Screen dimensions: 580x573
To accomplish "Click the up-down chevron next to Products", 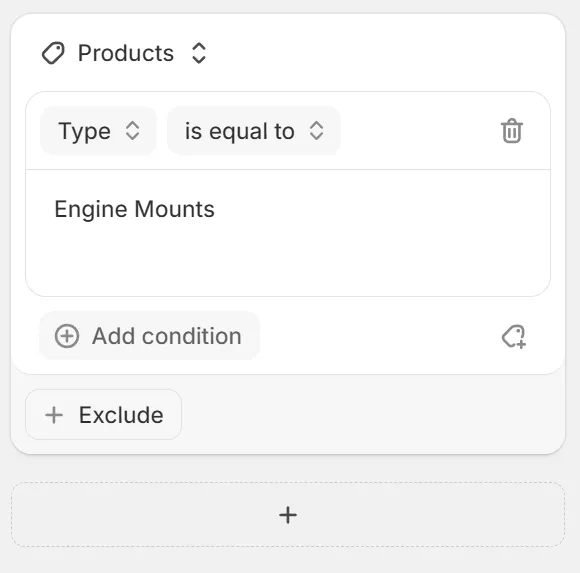I will pos(199,53).
